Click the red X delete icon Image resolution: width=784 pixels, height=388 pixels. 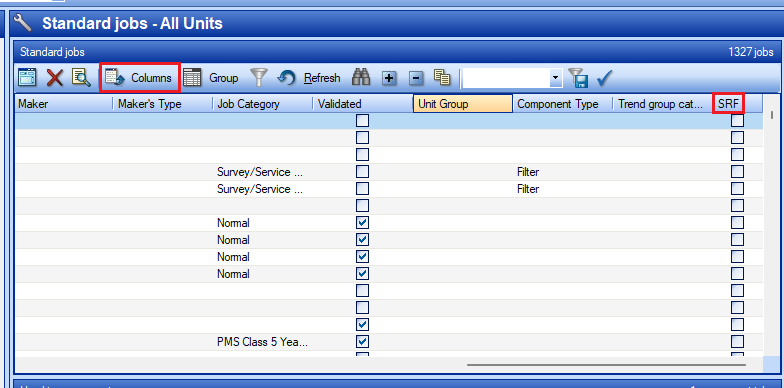click(x=54, y=78)
